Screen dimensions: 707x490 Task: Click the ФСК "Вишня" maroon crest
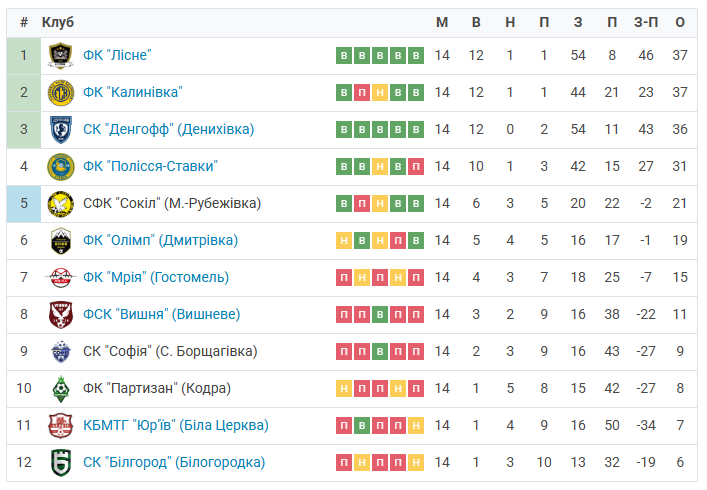coord(61,315)
